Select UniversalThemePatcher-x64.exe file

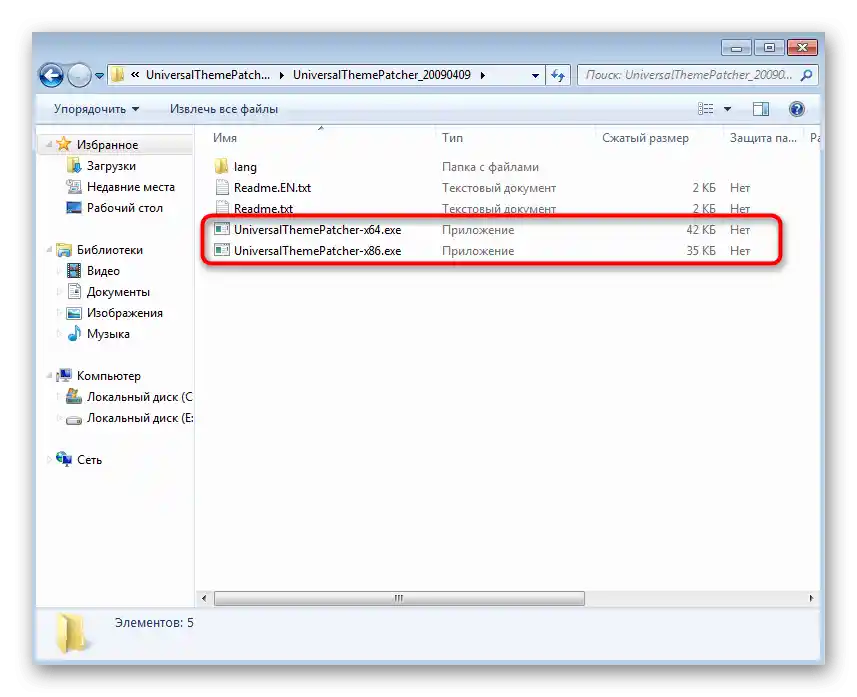317,230
